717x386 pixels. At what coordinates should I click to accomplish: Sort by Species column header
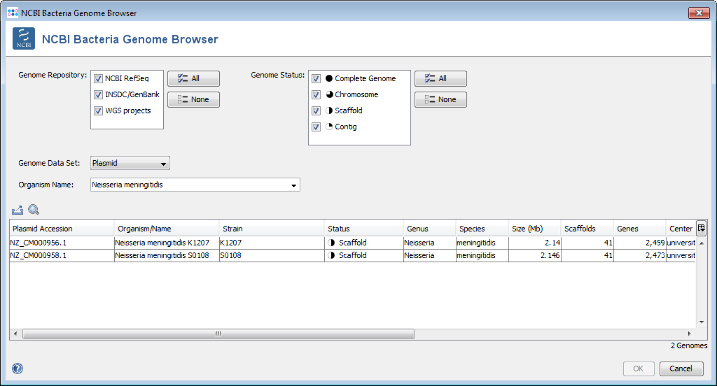click(x=482, y=228)
